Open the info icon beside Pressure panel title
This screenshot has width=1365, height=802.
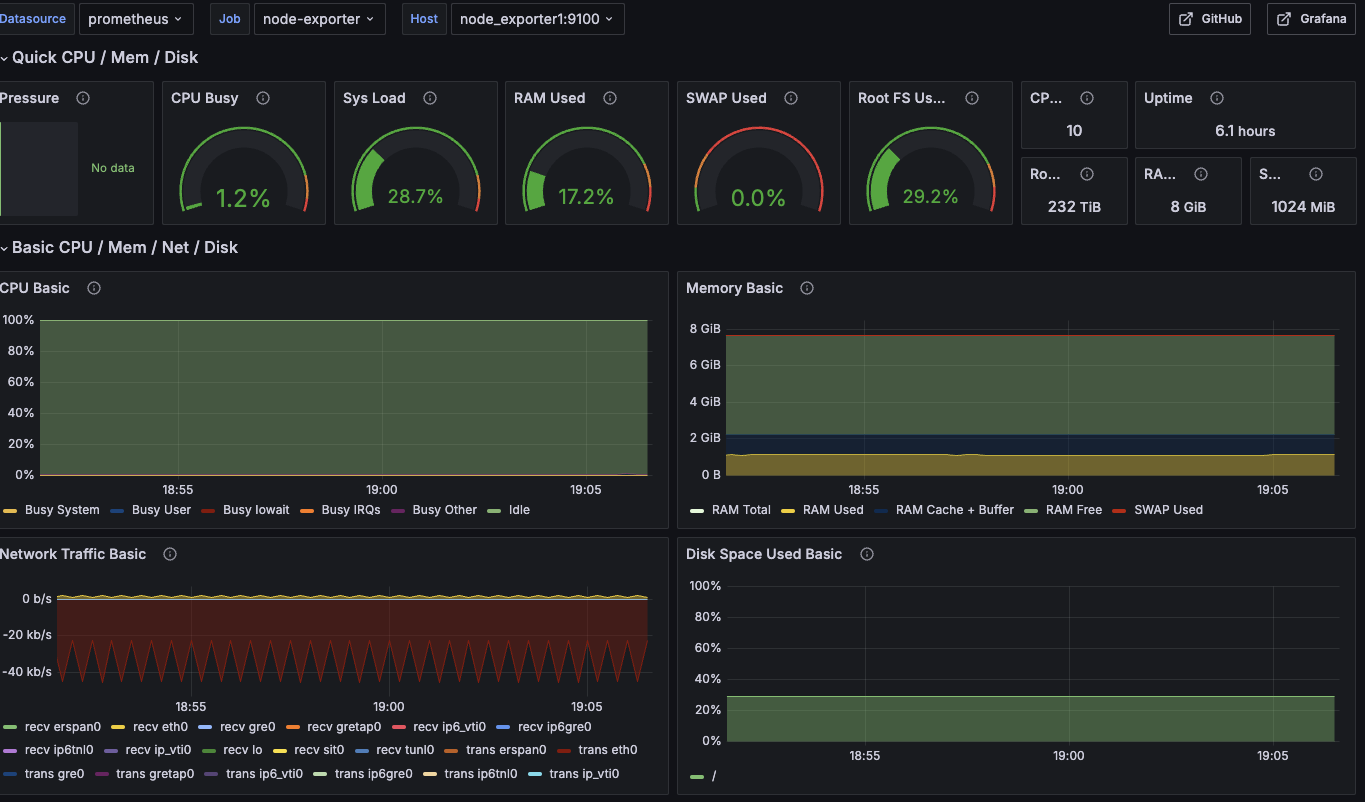pos(83,98)
